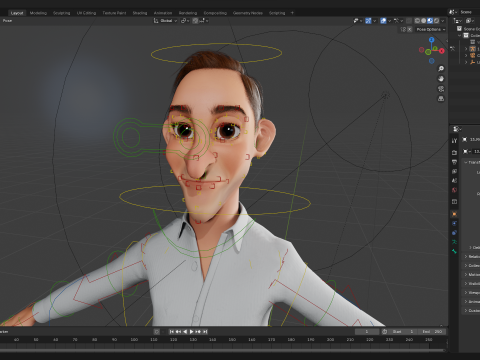Open the Pose Options dropdown
The height and width of the screenshot is (360, 480).
(431, 29)
